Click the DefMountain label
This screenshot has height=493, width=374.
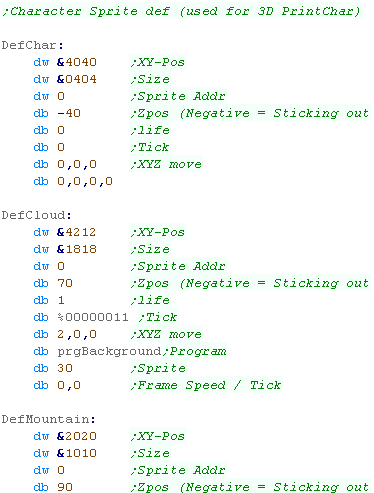tap(48, 419)
